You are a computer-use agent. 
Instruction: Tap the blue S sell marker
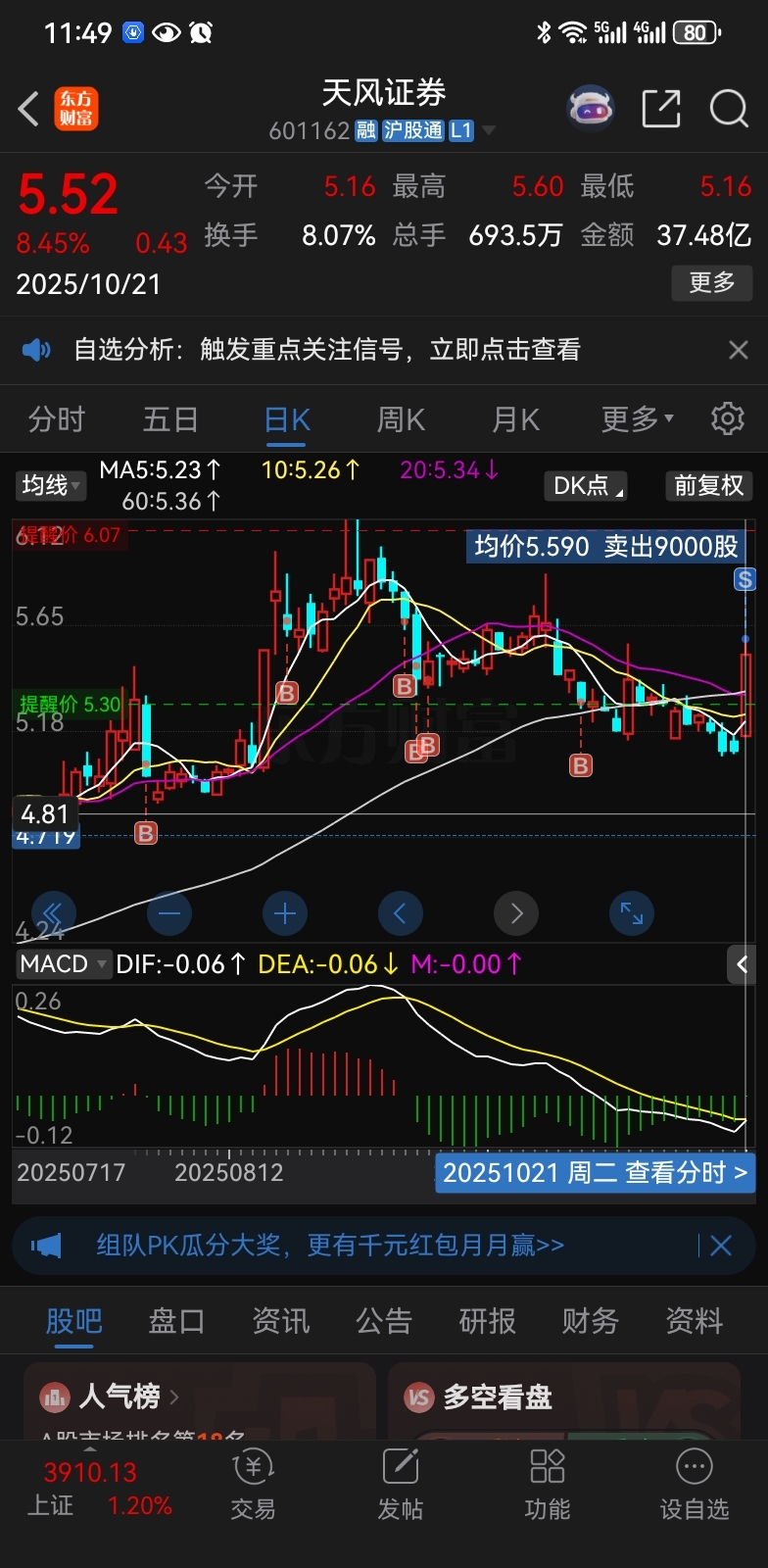(x=745, y=580)
